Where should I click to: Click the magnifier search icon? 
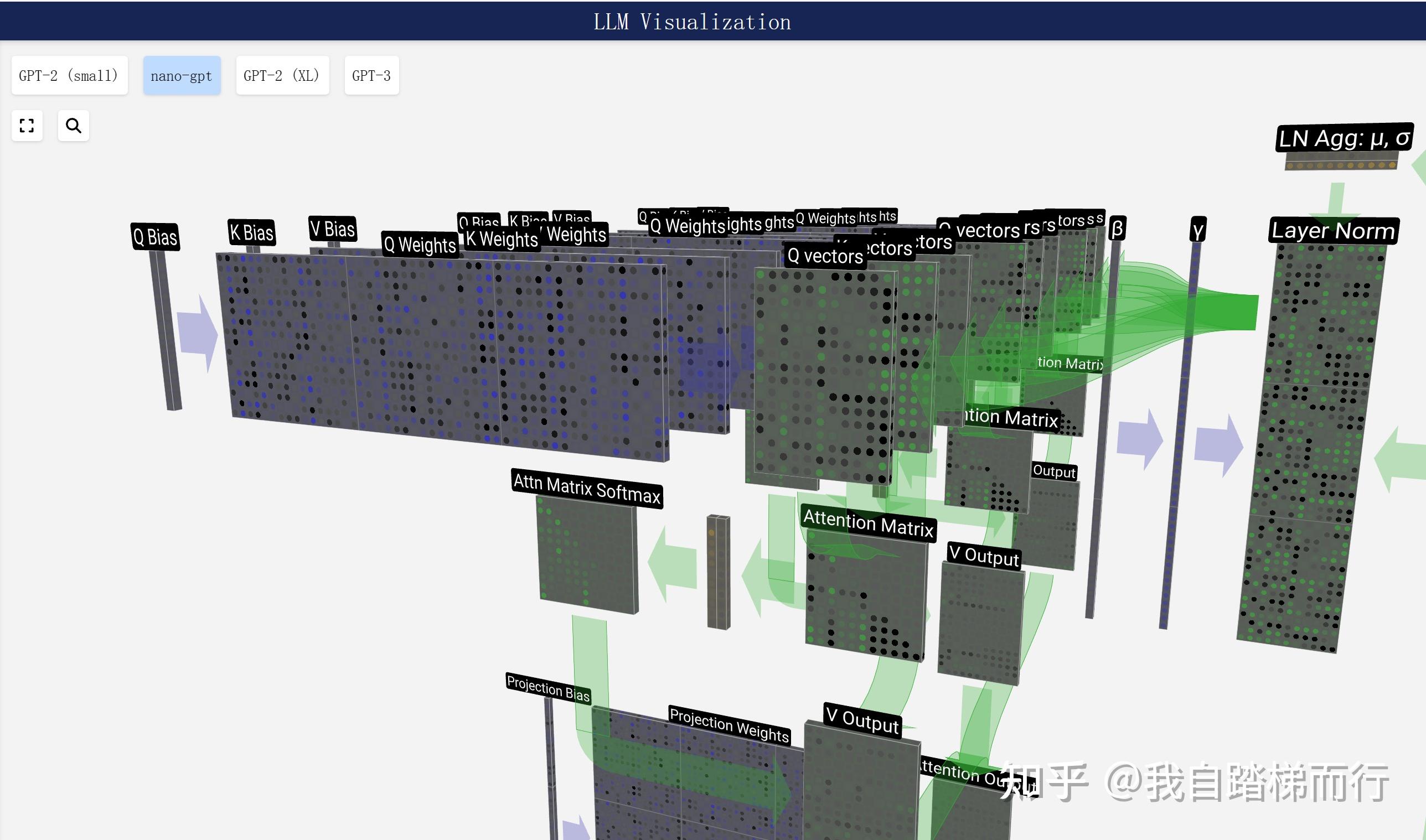click(x=74, y=126)
